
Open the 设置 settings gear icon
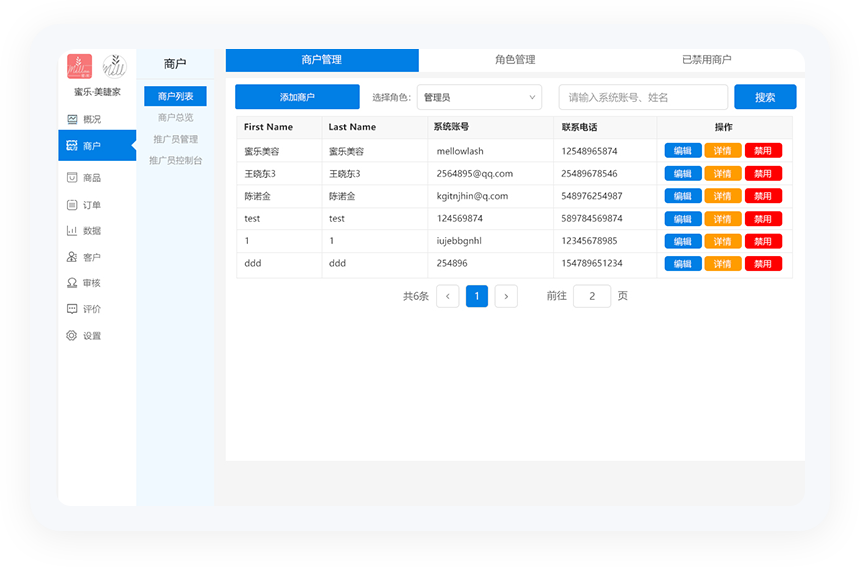[x=72, y=336]
